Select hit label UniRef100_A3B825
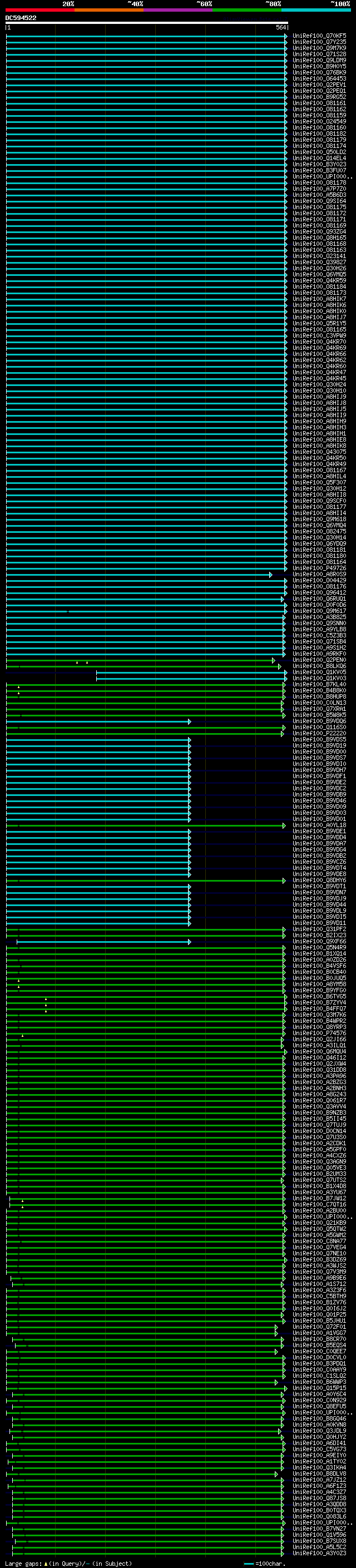Image resolution: width=356 pixels, height=1568 pixels. (x=319, y=617)
